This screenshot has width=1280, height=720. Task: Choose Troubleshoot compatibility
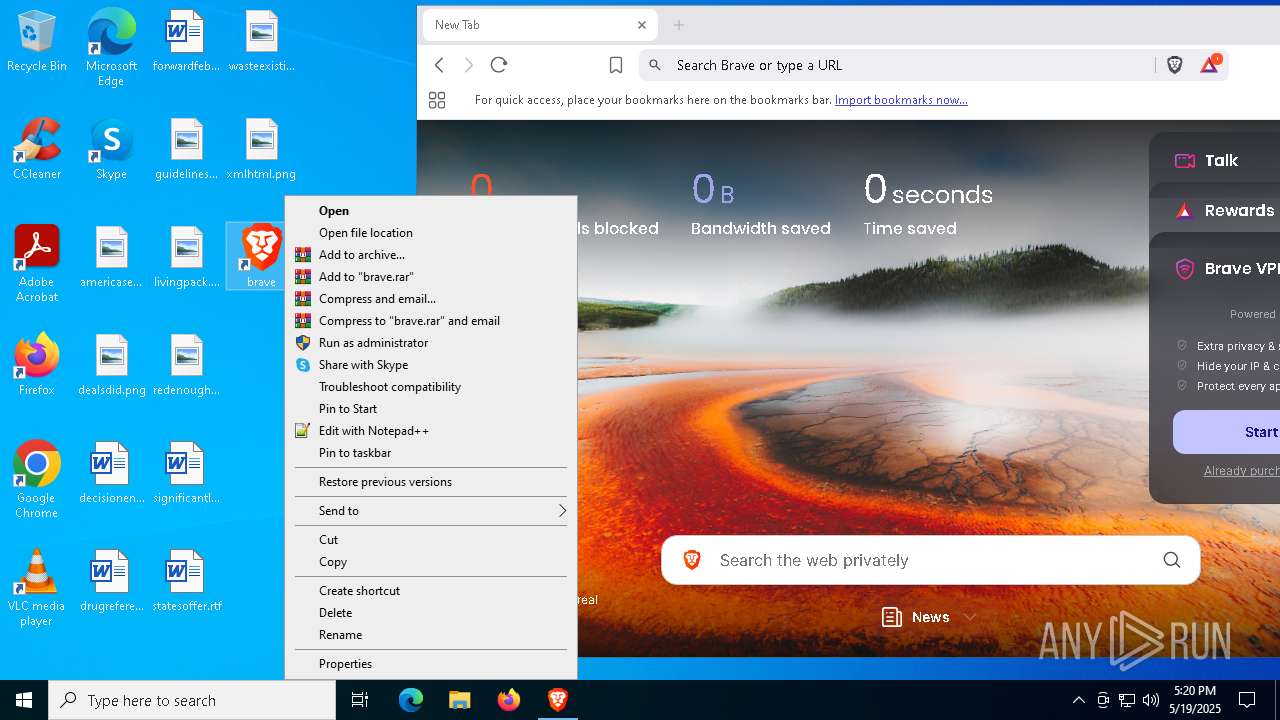pyautogui.click(x=431, y=387)
